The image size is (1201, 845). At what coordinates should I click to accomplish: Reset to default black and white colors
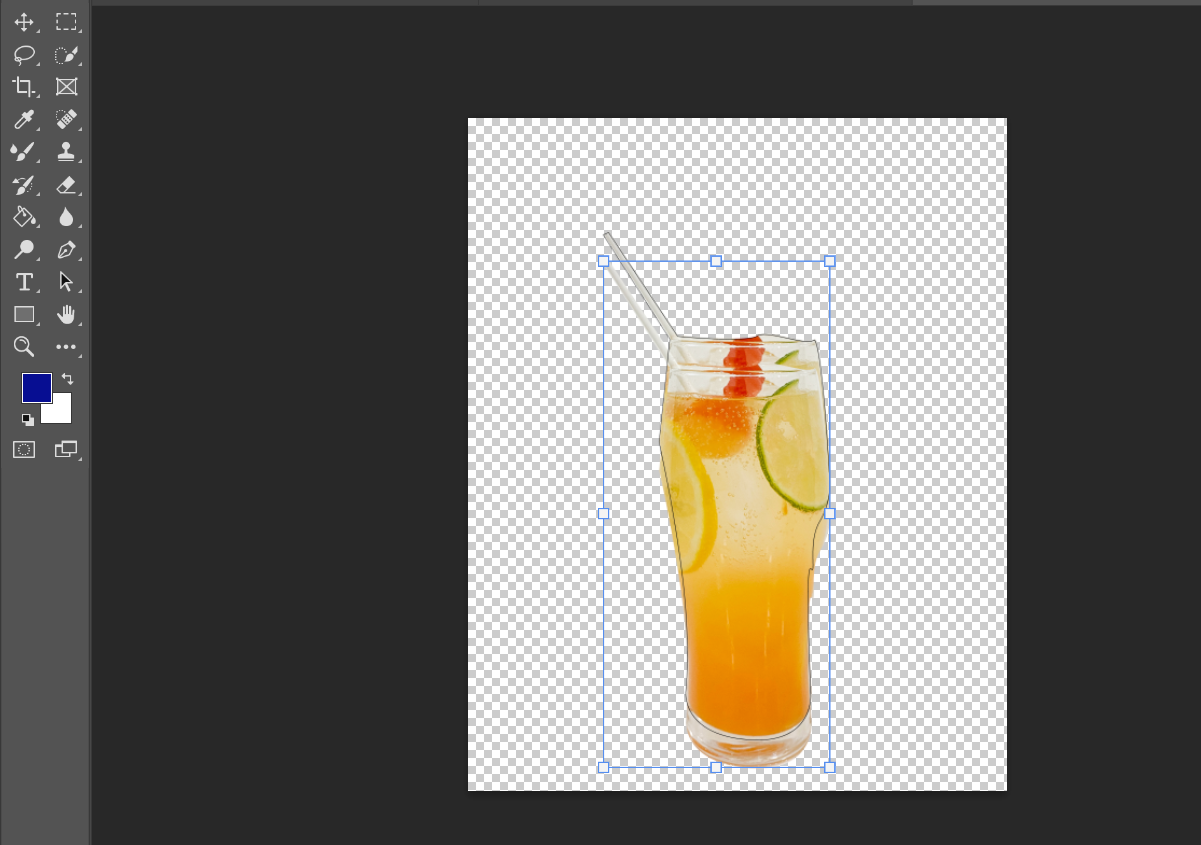(x=28, y=420)
